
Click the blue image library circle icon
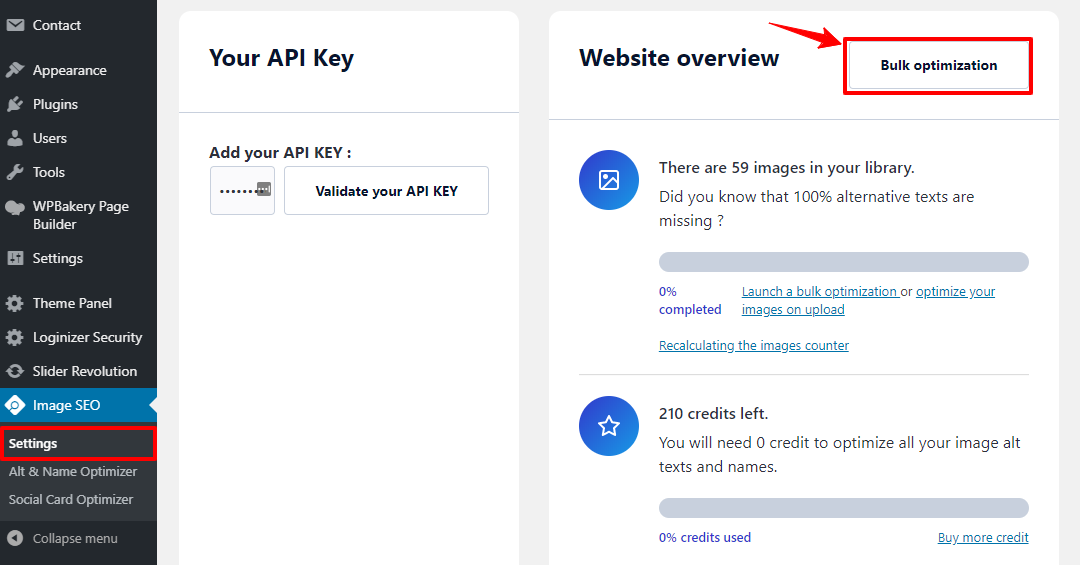point(609,180)
